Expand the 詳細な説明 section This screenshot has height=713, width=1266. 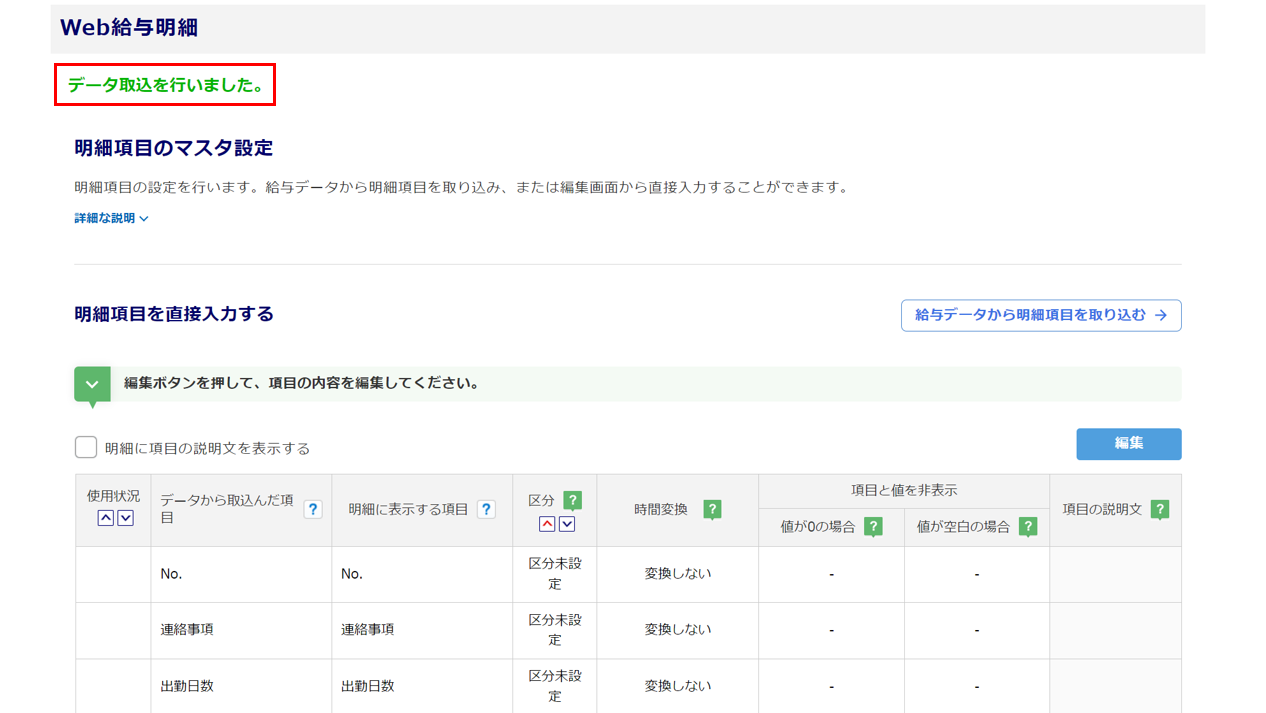(111, 218)
